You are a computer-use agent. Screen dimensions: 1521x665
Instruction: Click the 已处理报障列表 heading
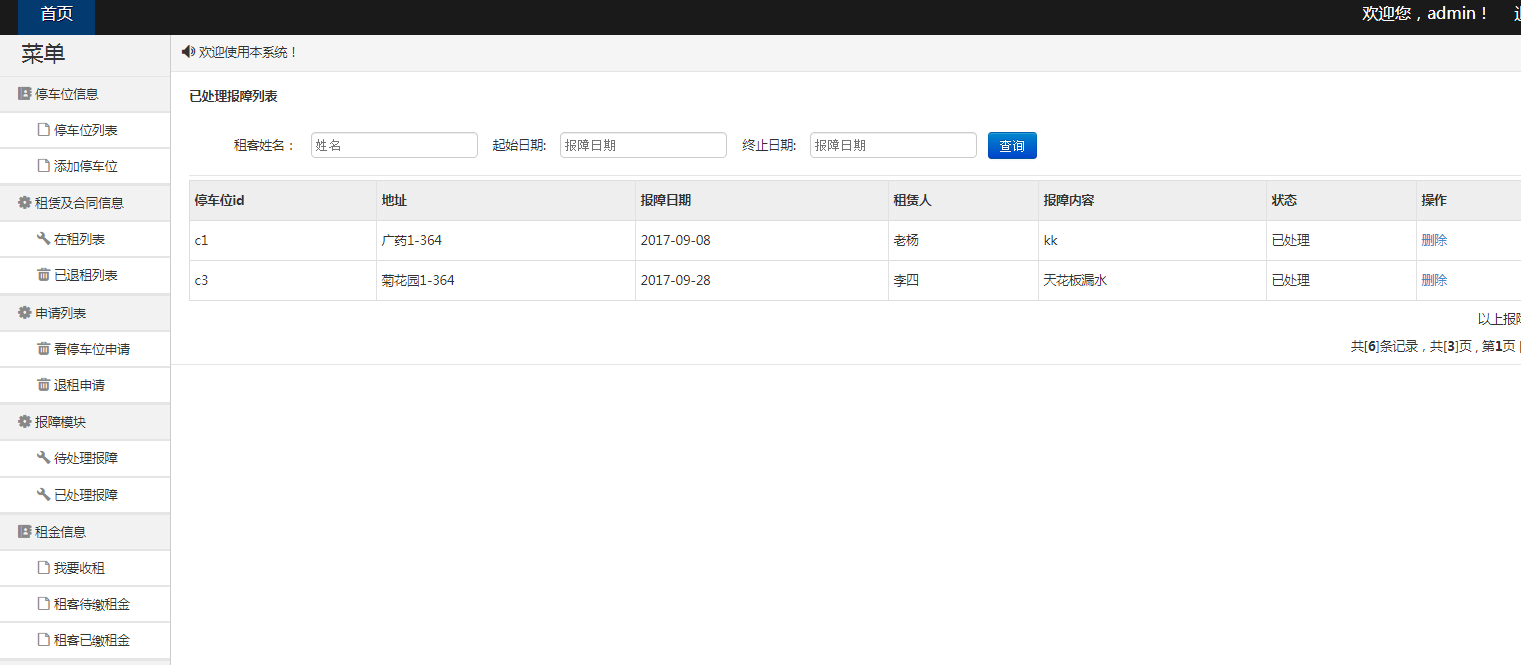tap(233, 96)
